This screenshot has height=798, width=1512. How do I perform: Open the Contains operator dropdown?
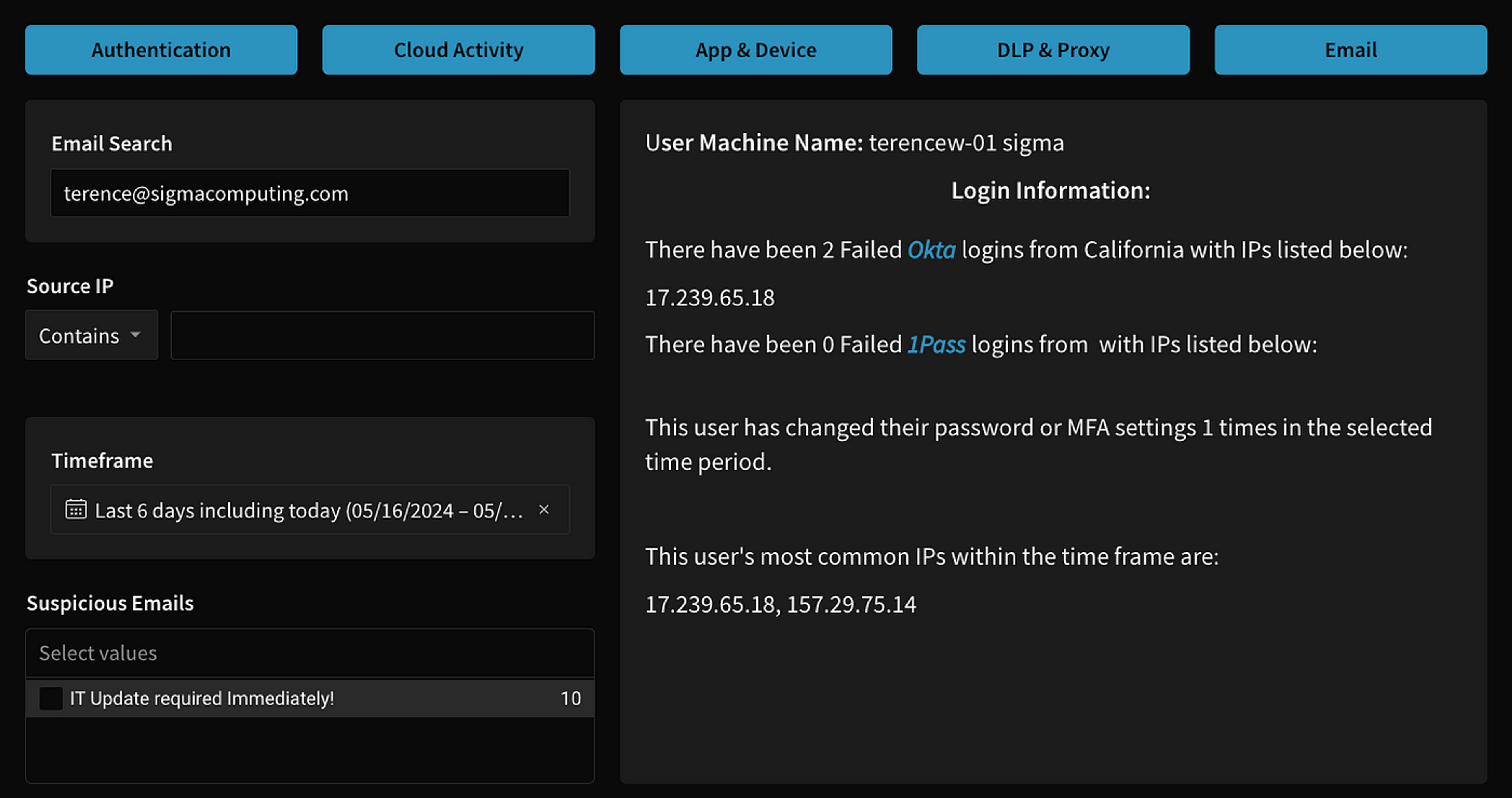92,335
